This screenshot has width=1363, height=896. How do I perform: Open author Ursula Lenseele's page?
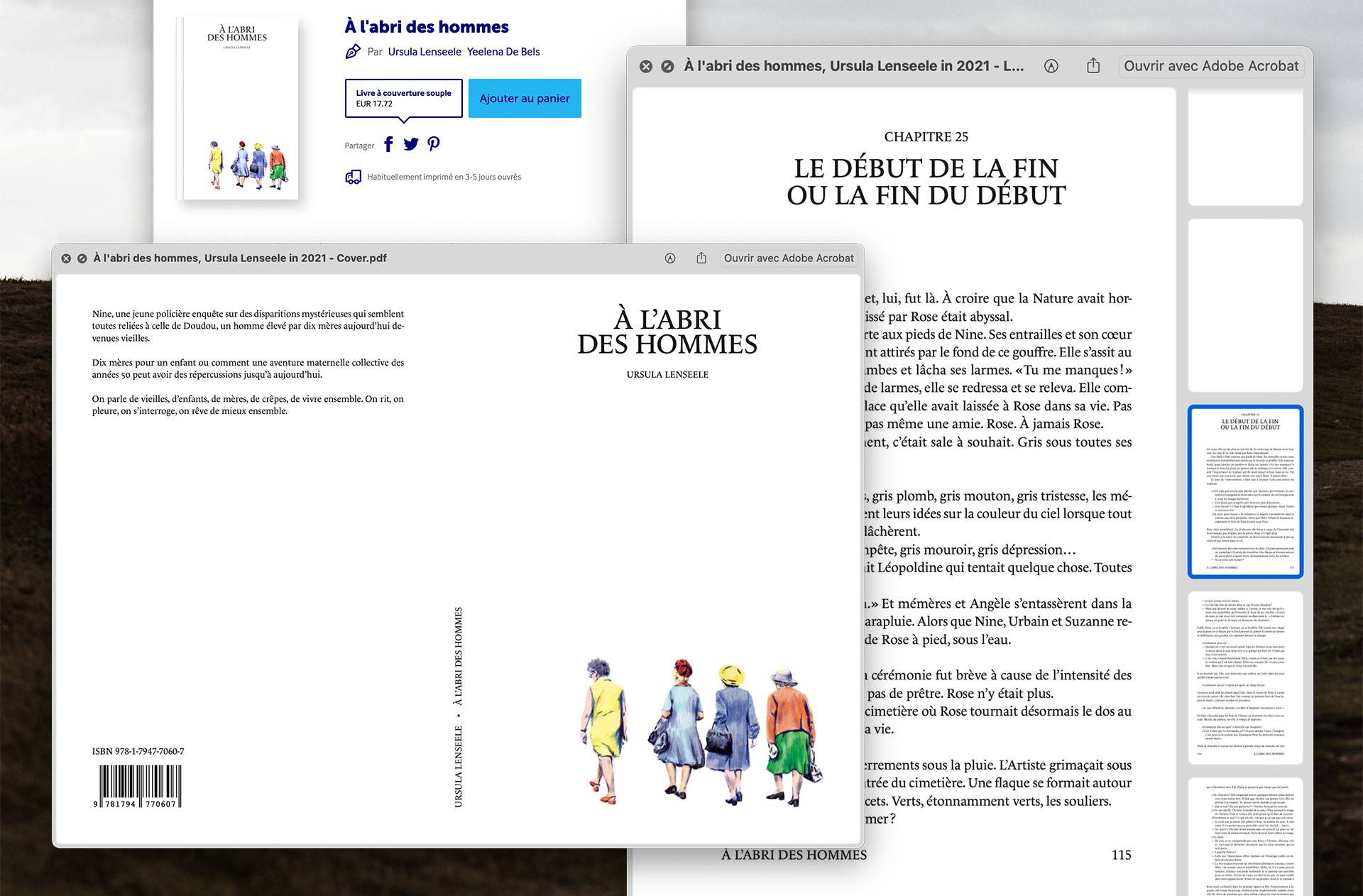coord(425,52)
